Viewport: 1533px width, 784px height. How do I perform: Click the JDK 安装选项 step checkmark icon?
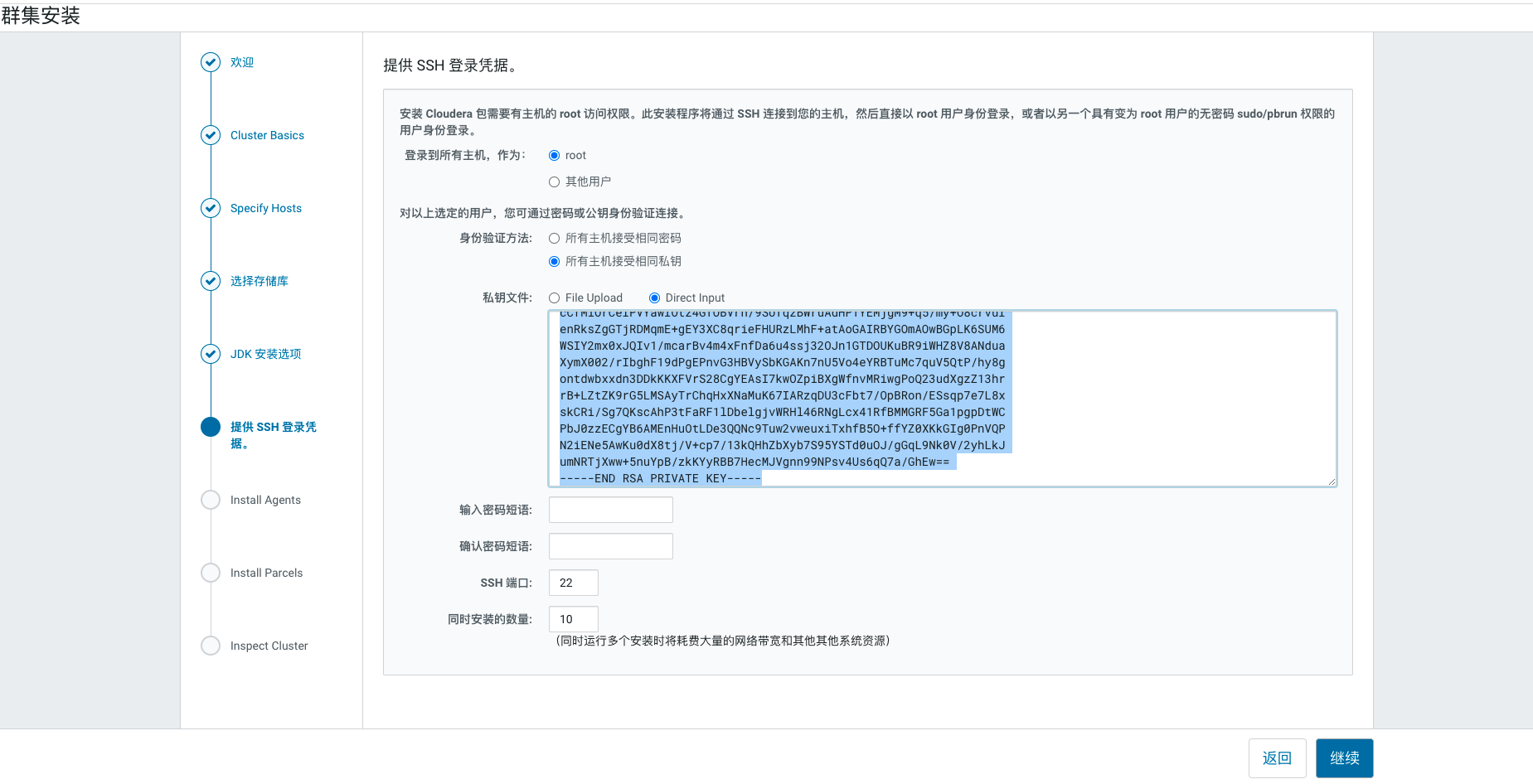[211, 354]
